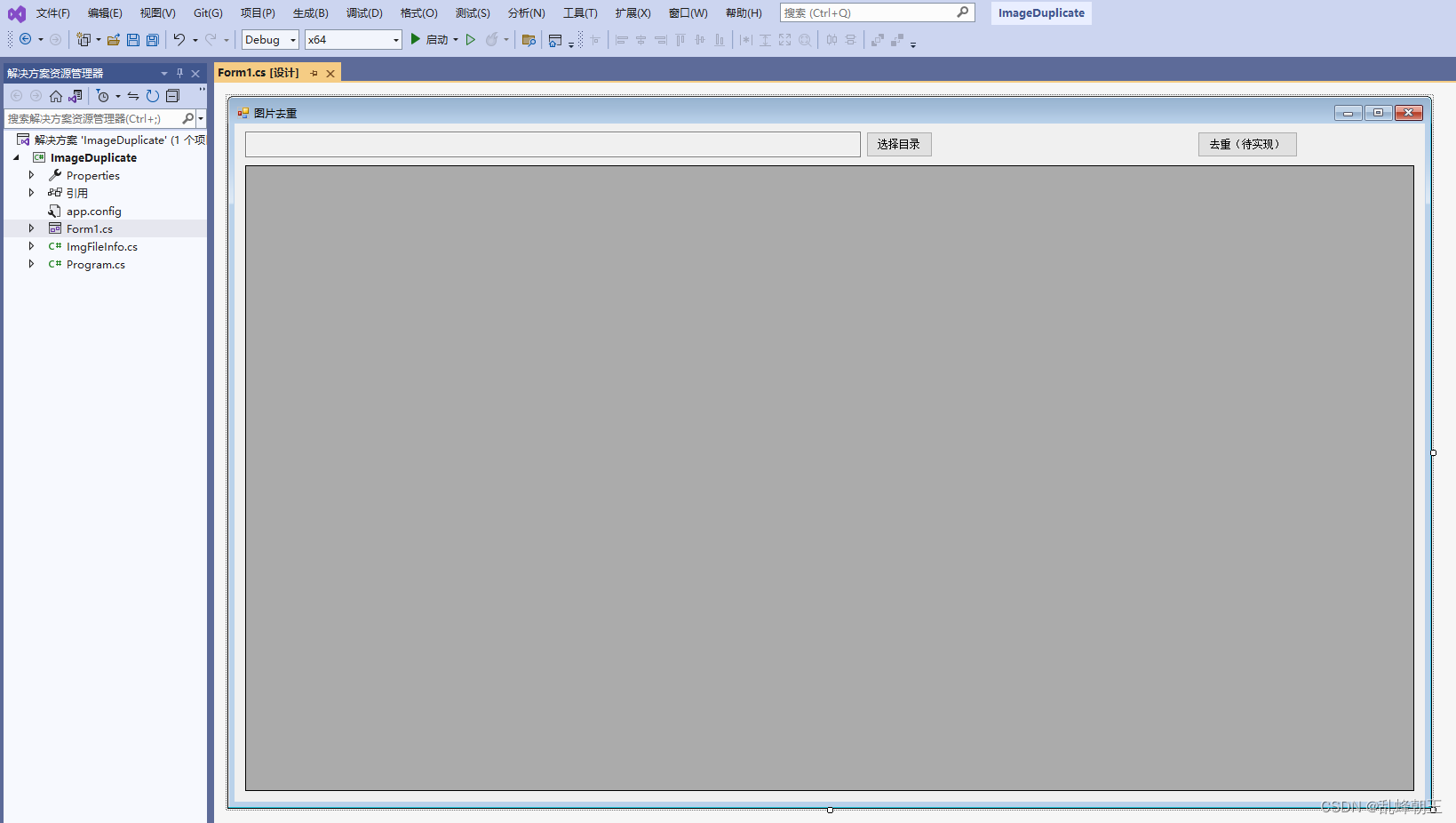The image size is (1456, 823).
Task: Click the window layout toolbar icon
Action: pyautogui.click(x=555, y=40)
